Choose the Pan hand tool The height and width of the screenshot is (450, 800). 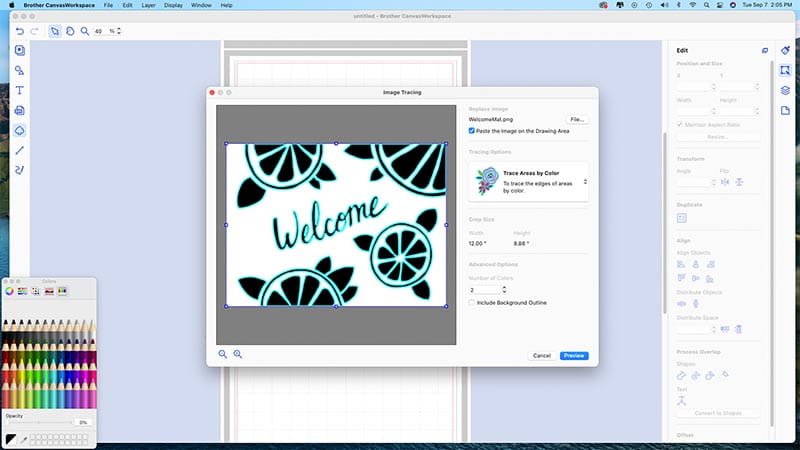69,31
